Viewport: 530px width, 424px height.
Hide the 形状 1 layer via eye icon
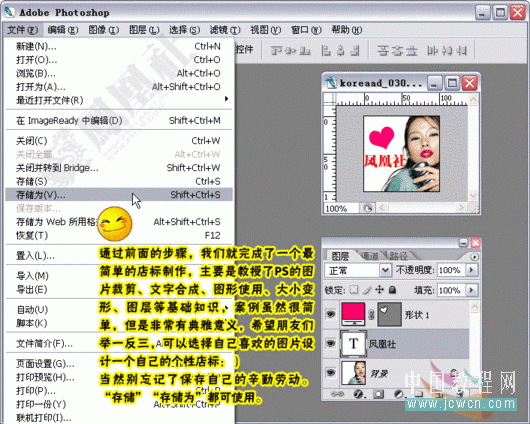click(x=331, y=314)
